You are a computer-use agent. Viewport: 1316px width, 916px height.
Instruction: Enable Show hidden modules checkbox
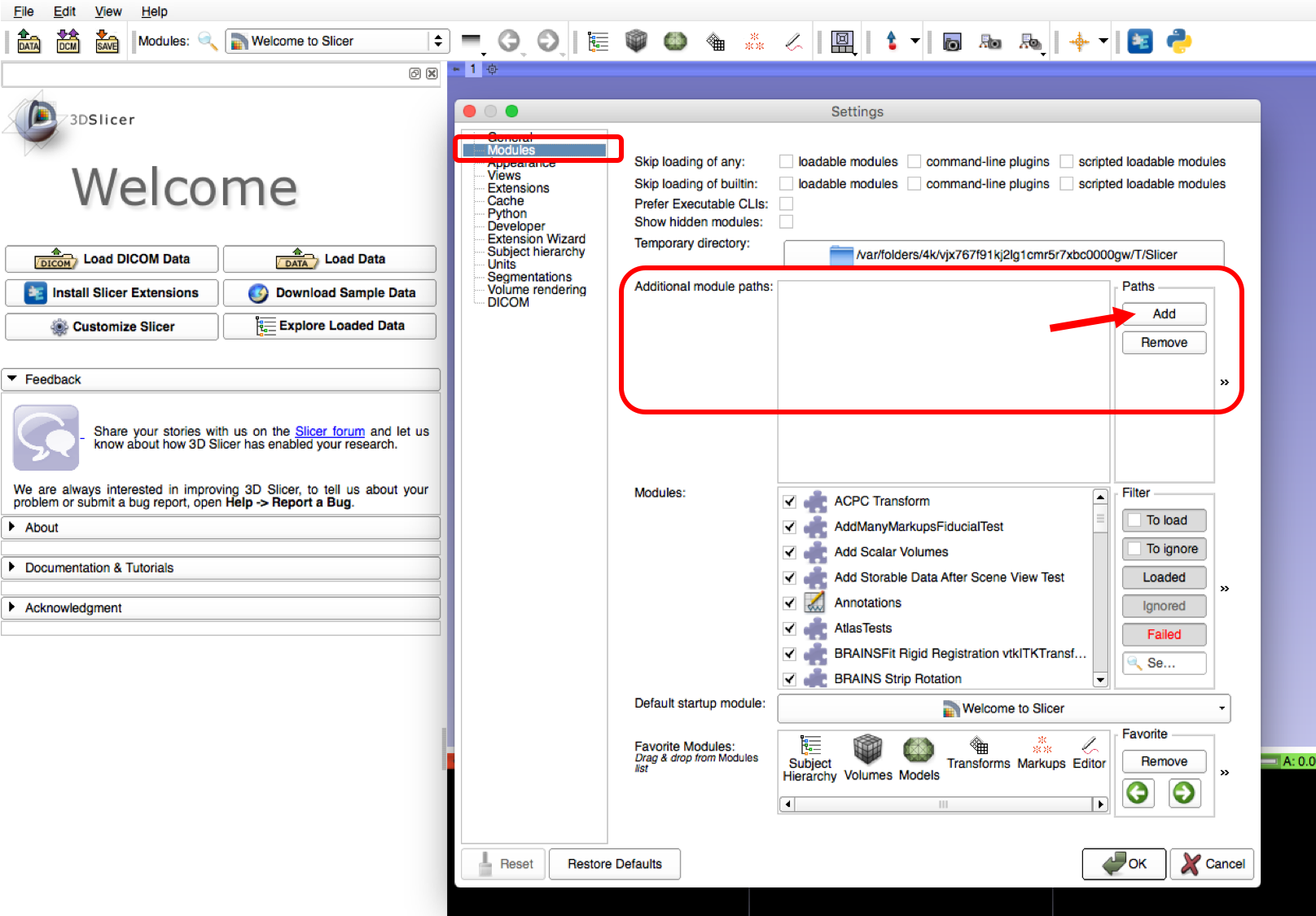786,221
